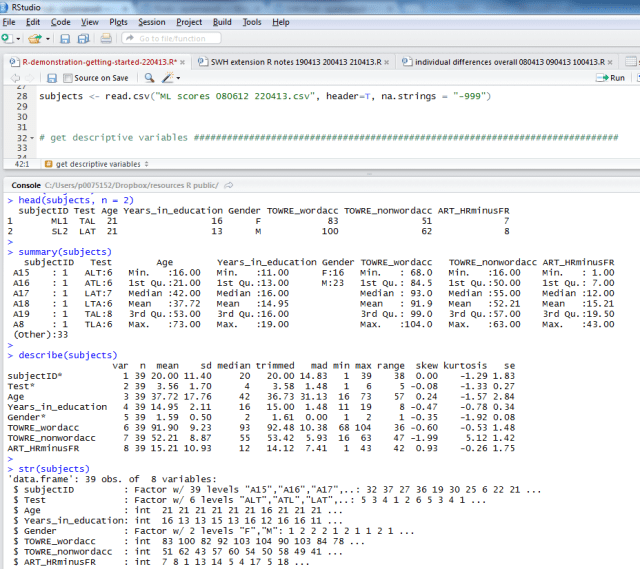Open the New File dropdown arrow
The width and height of the screenshot is (640, 569).
pos(18,38)
